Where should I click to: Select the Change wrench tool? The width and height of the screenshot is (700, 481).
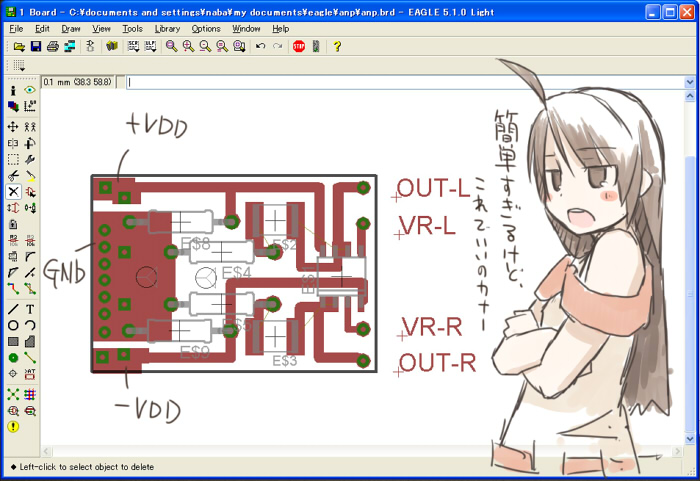[30, 159]
